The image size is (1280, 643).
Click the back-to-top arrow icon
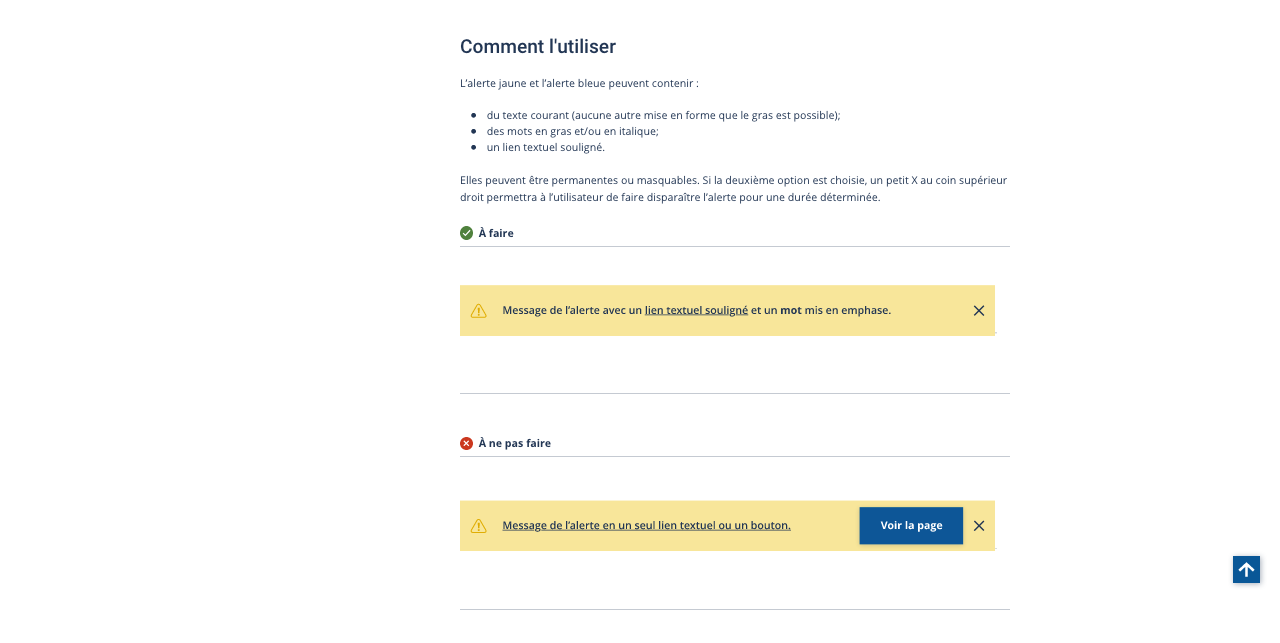click(x=1246, y=570)
